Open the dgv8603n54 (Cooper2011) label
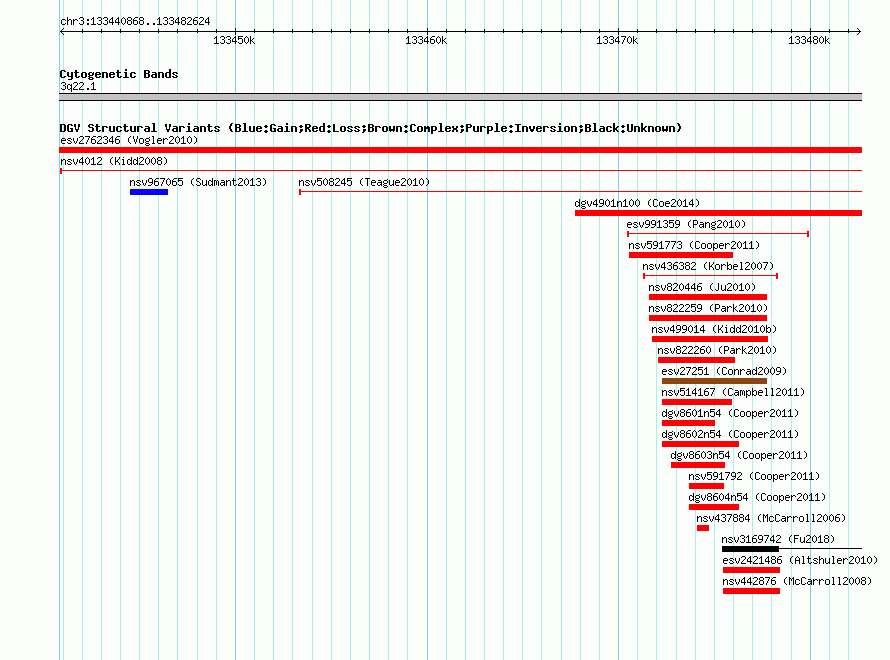Screen dimensions: 890x660 pyautogui.click(x=740, y=455)
